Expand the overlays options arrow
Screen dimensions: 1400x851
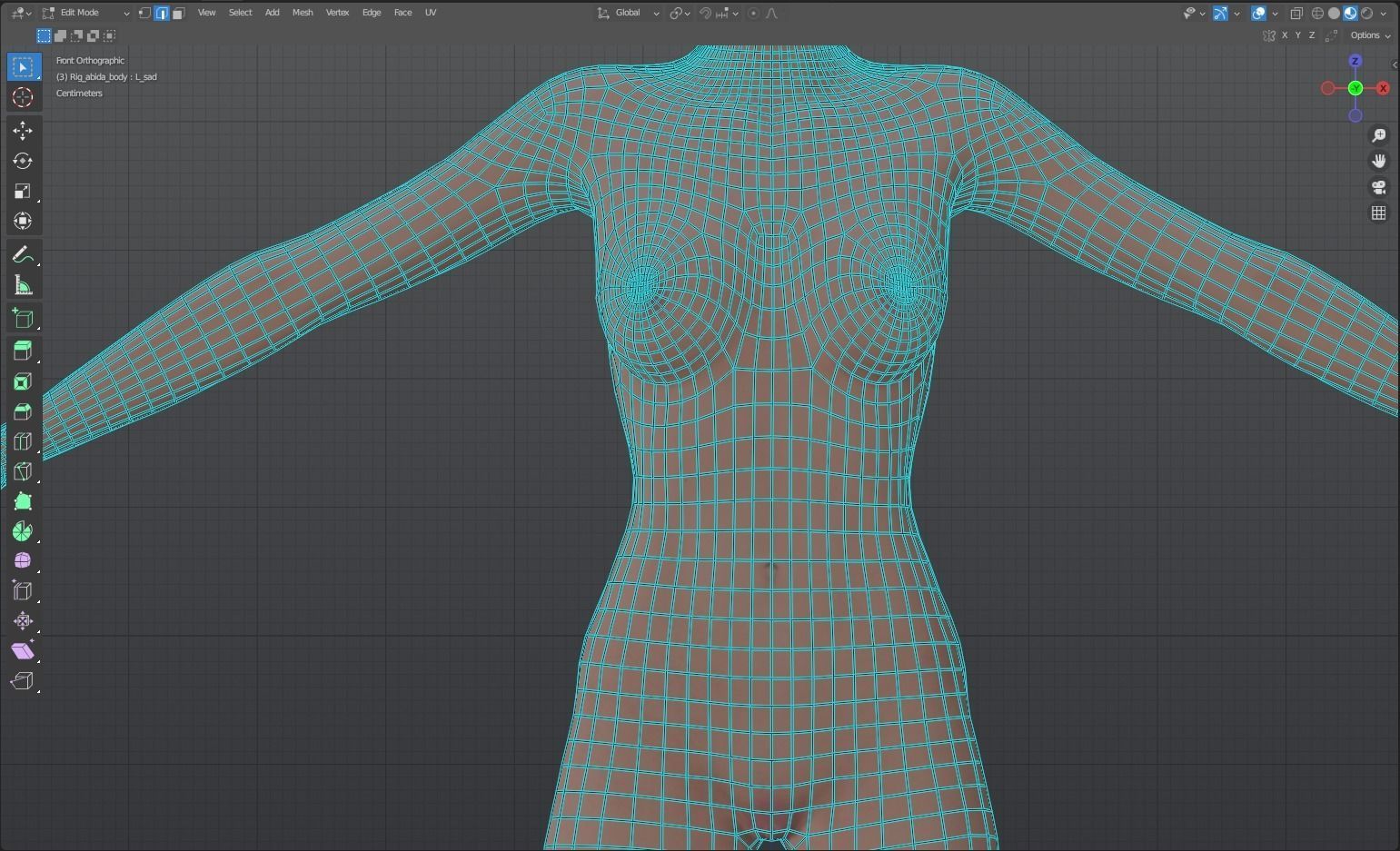click(x=1275, y=13)
